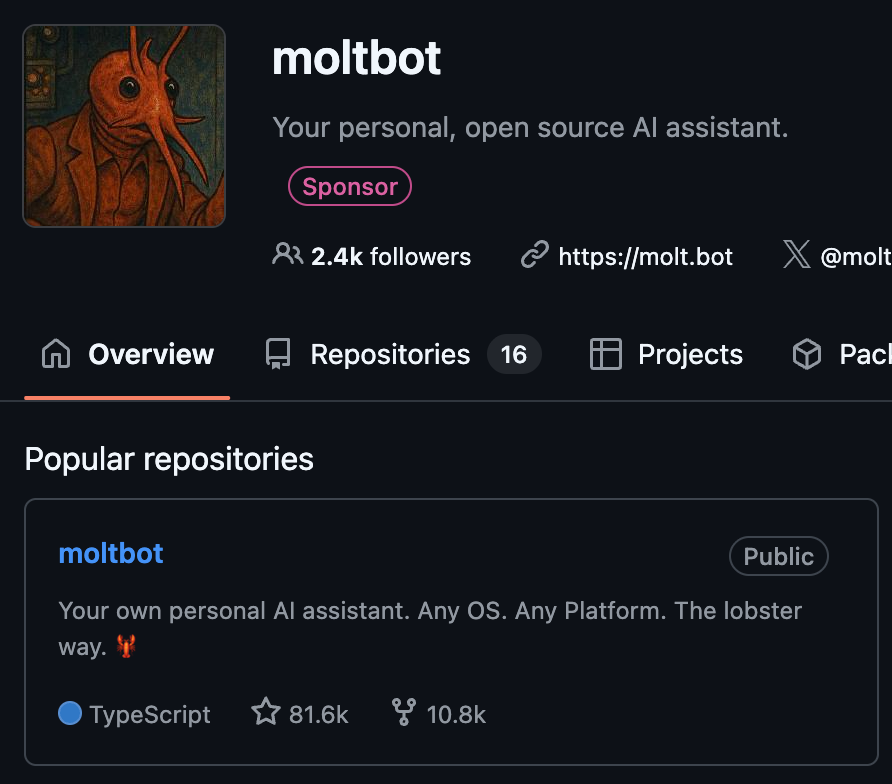Screen dimensions: 892x784
Task: Open the moltbot repository link
Action: coord(111,553)
